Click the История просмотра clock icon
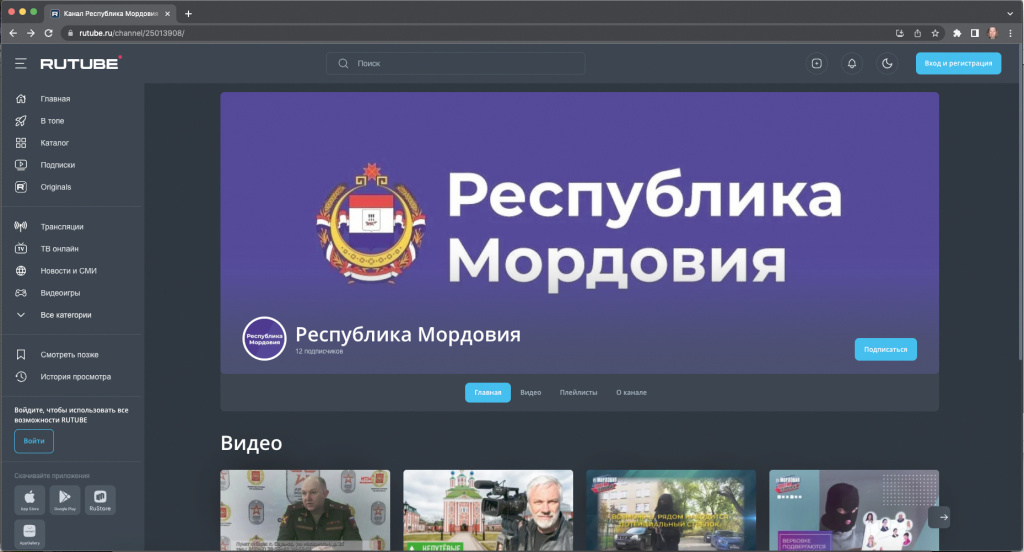The height and width of the screenshot is (552, 1024). point(21,376)
